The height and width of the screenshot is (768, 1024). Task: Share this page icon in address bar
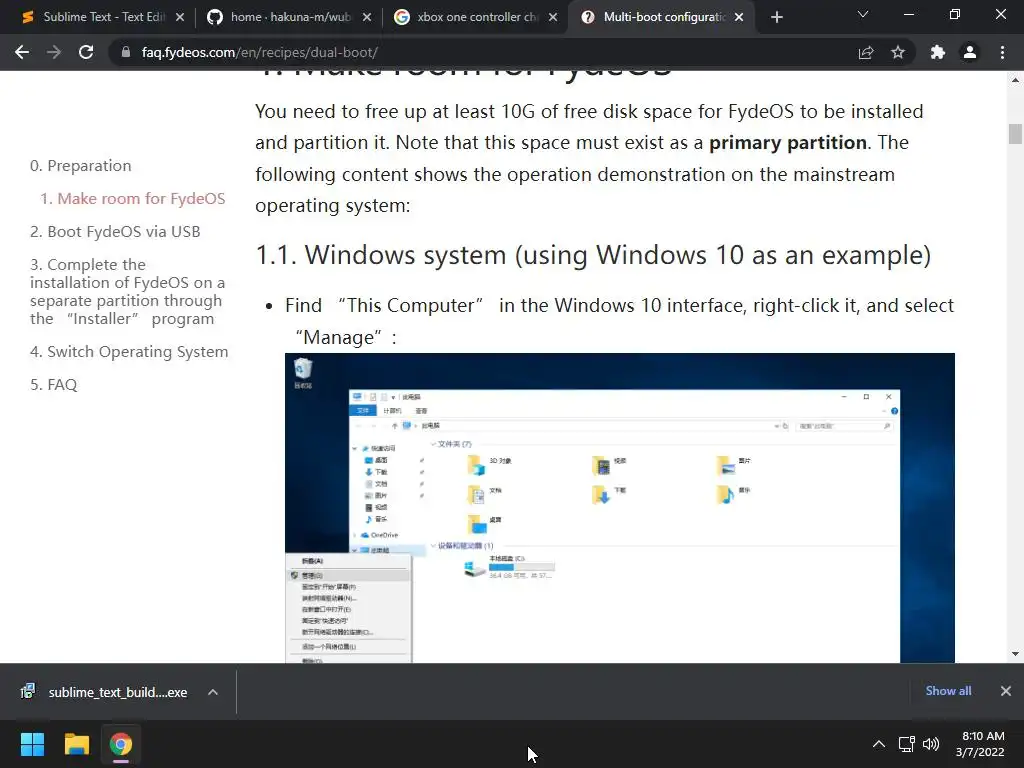pos(866,52)
